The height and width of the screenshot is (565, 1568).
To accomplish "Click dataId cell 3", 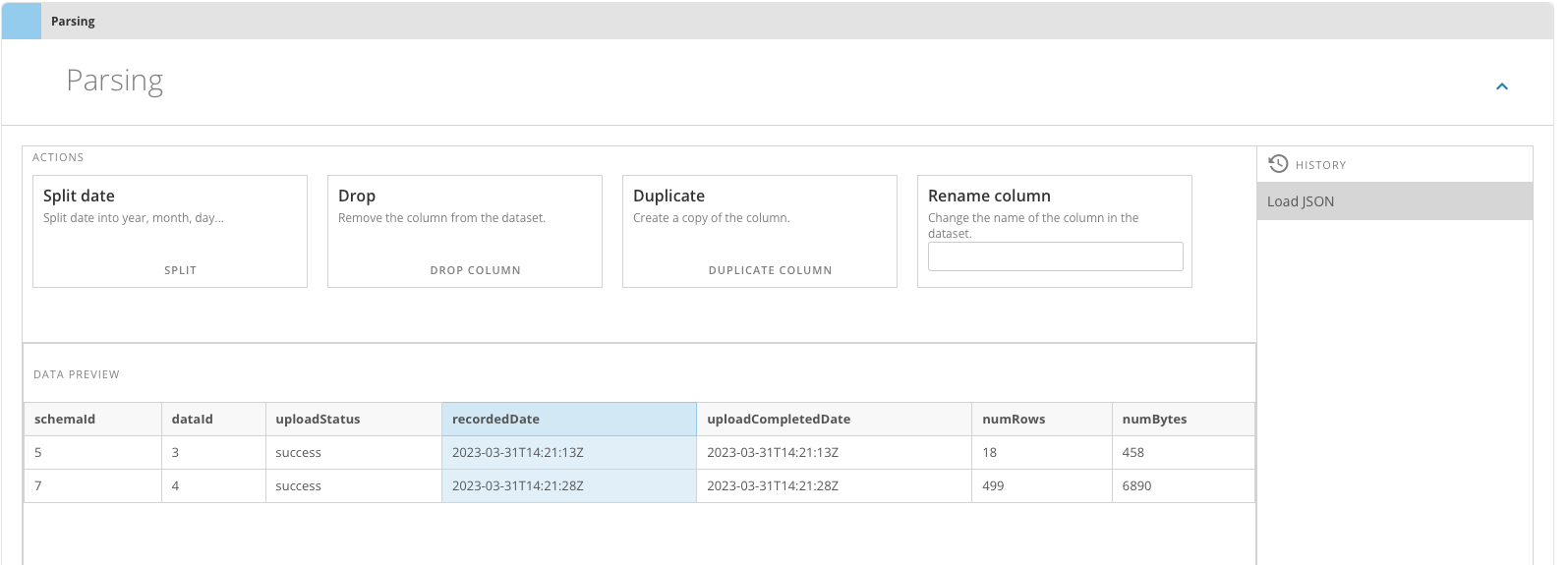I will (213, 453).
